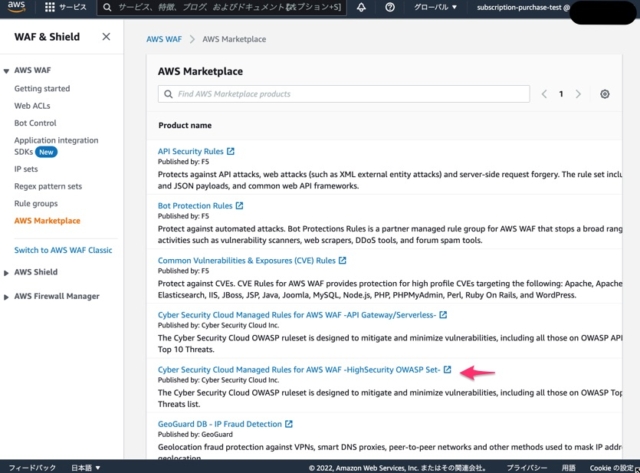This screenshot has width=640, height=473.
Task: Open Rule groups in the sidebar
Action: [x=36, y=203]
